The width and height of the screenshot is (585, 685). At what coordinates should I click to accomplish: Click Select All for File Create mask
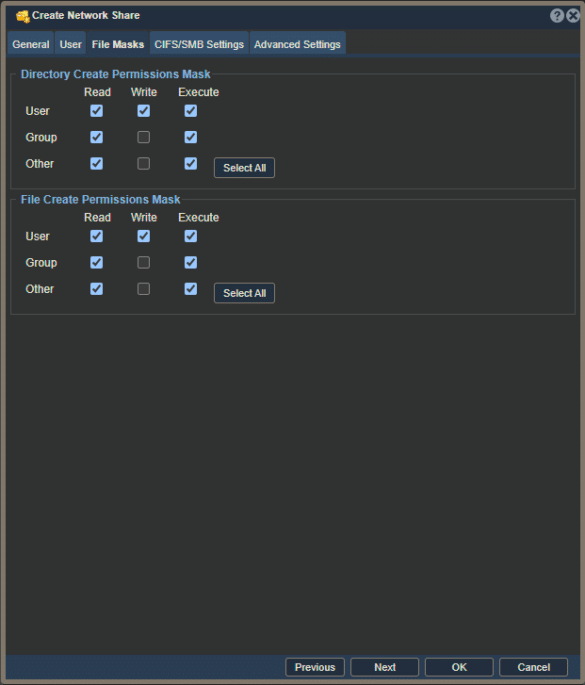pos(244,293)
